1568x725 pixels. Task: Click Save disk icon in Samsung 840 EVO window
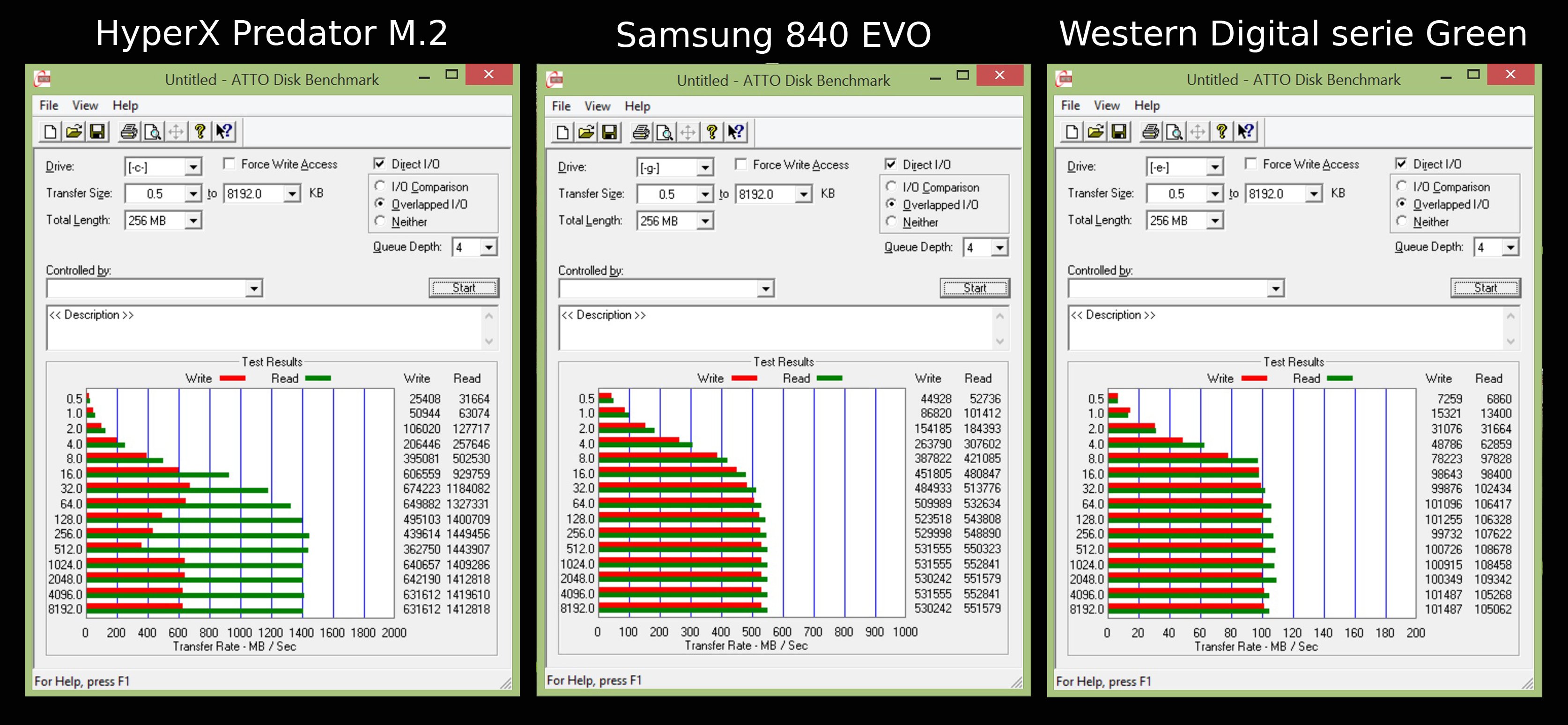coord(609,132)
